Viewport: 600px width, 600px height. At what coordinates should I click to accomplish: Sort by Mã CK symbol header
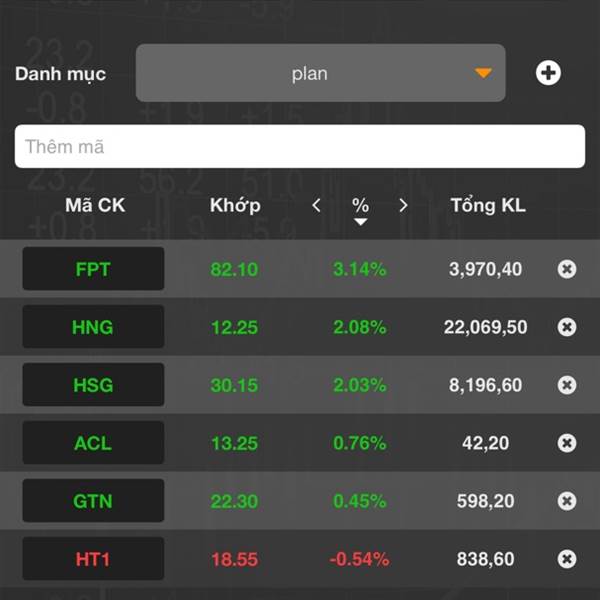coord(95,205)
